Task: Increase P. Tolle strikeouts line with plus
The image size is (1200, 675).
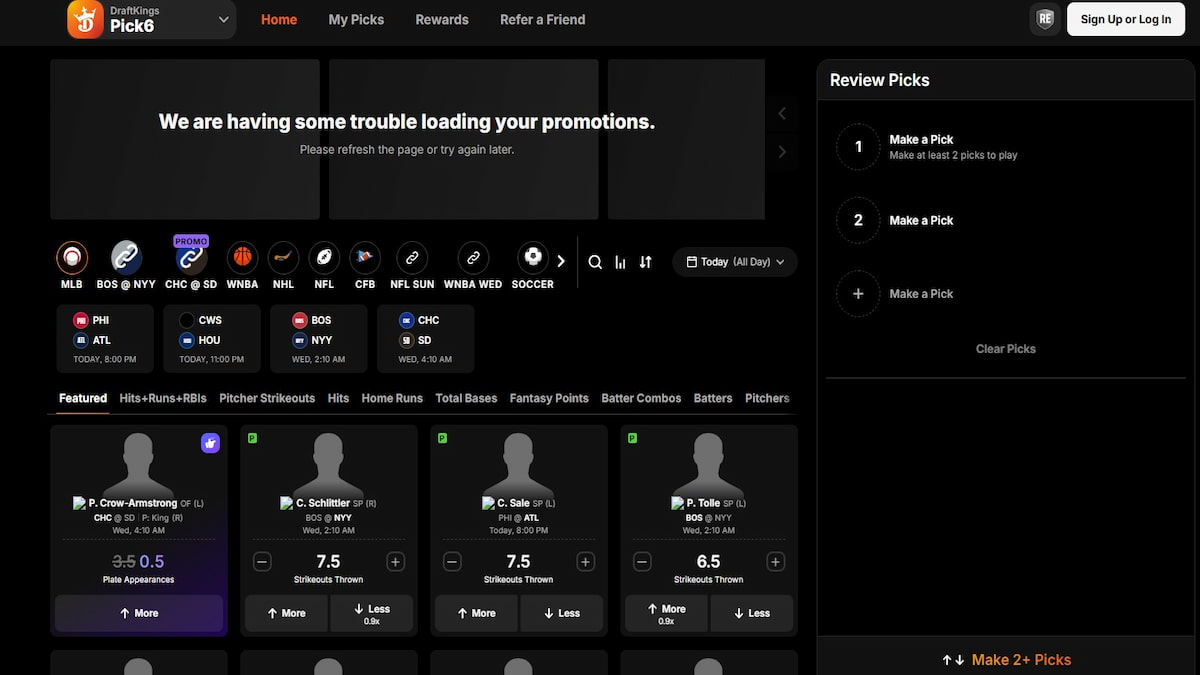Action: coord(775,562)
